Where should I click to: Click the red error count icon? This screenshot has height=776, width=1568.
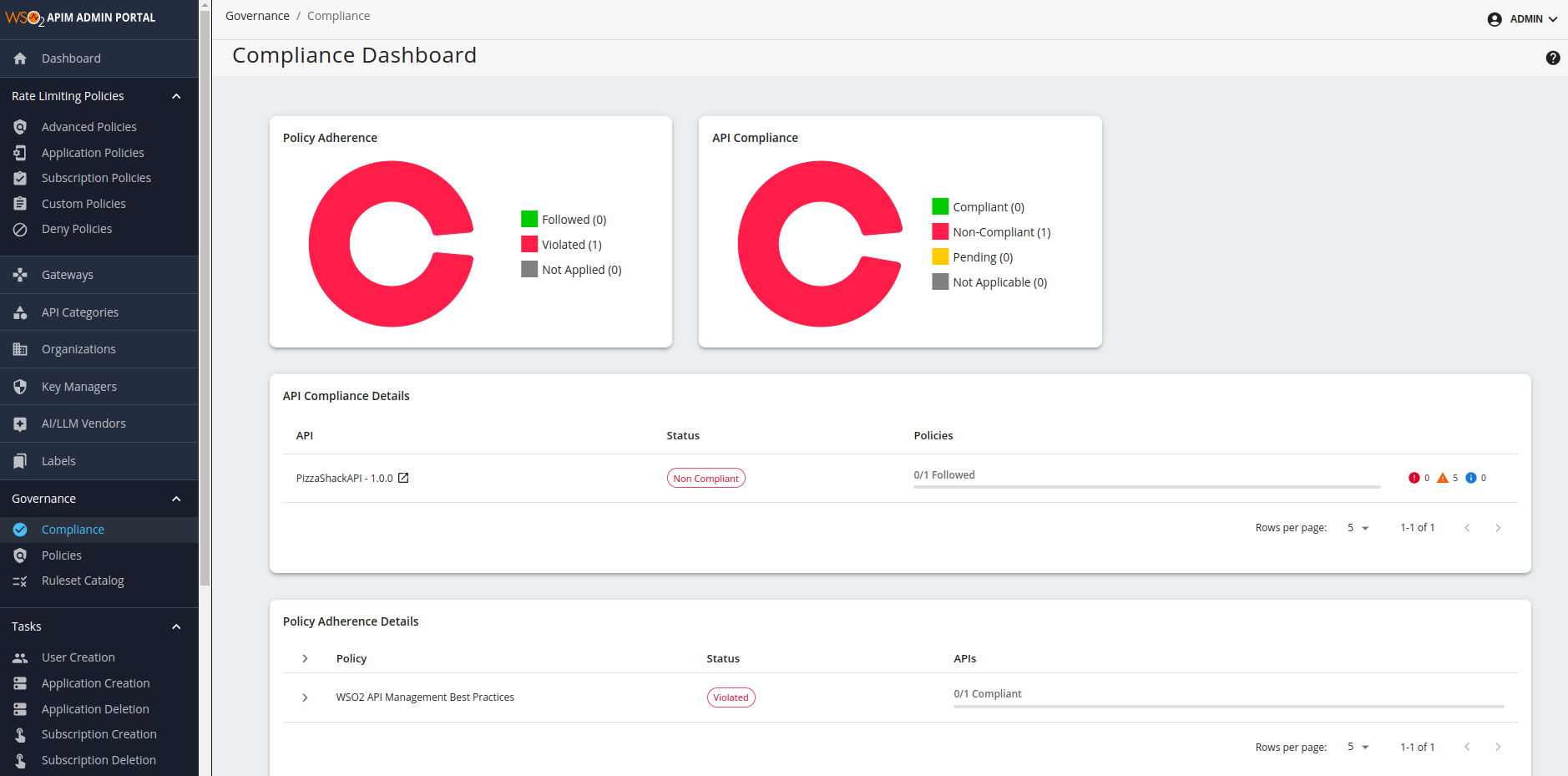coord(1414,478)
